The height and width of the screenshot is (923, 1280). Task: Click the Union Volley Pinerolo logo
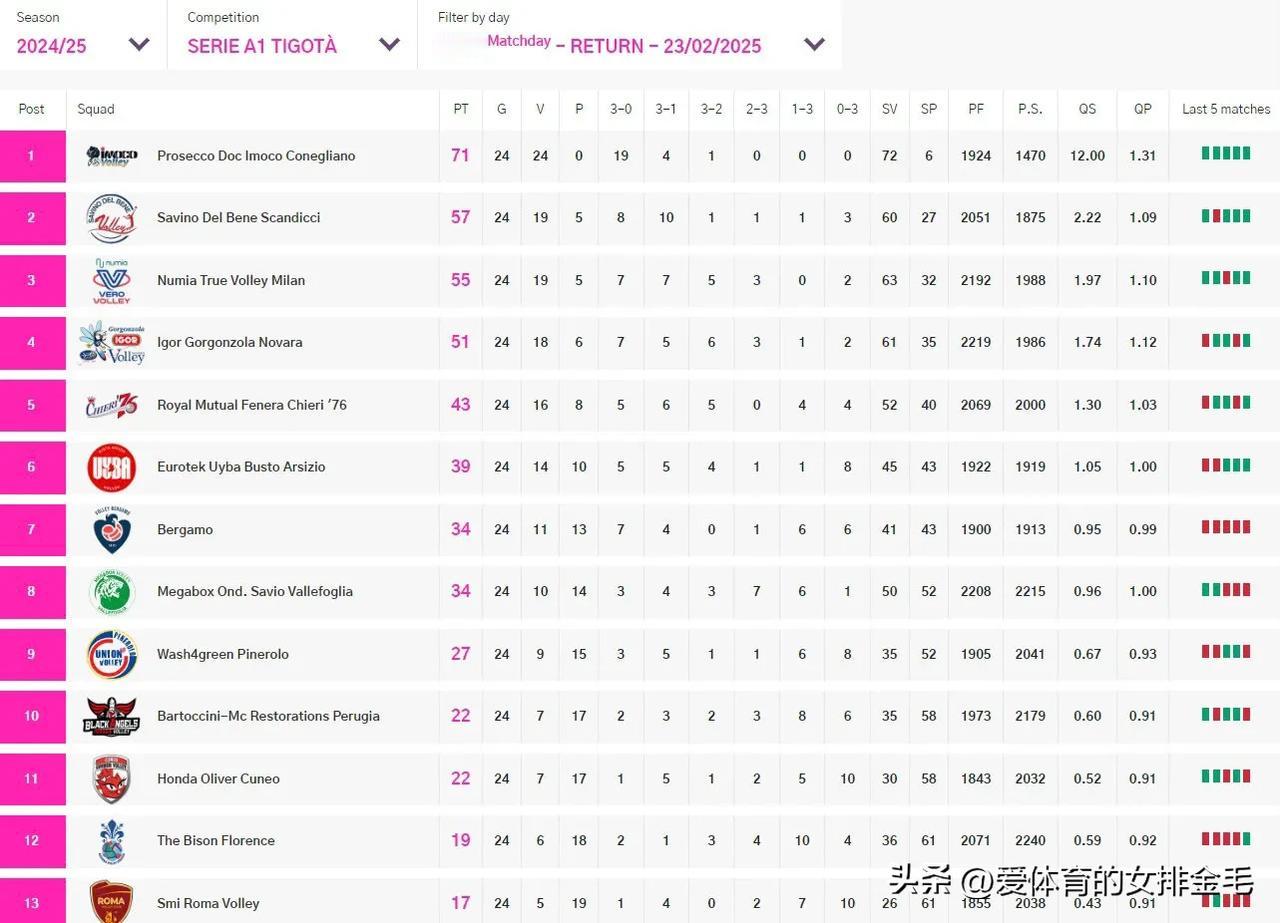tap(111, 654)
